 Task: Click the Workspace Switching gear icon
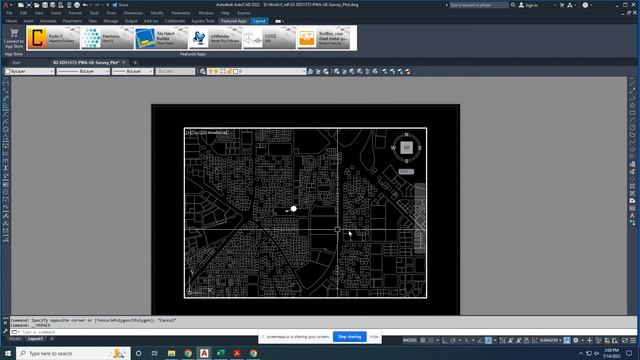click(576, 340)
